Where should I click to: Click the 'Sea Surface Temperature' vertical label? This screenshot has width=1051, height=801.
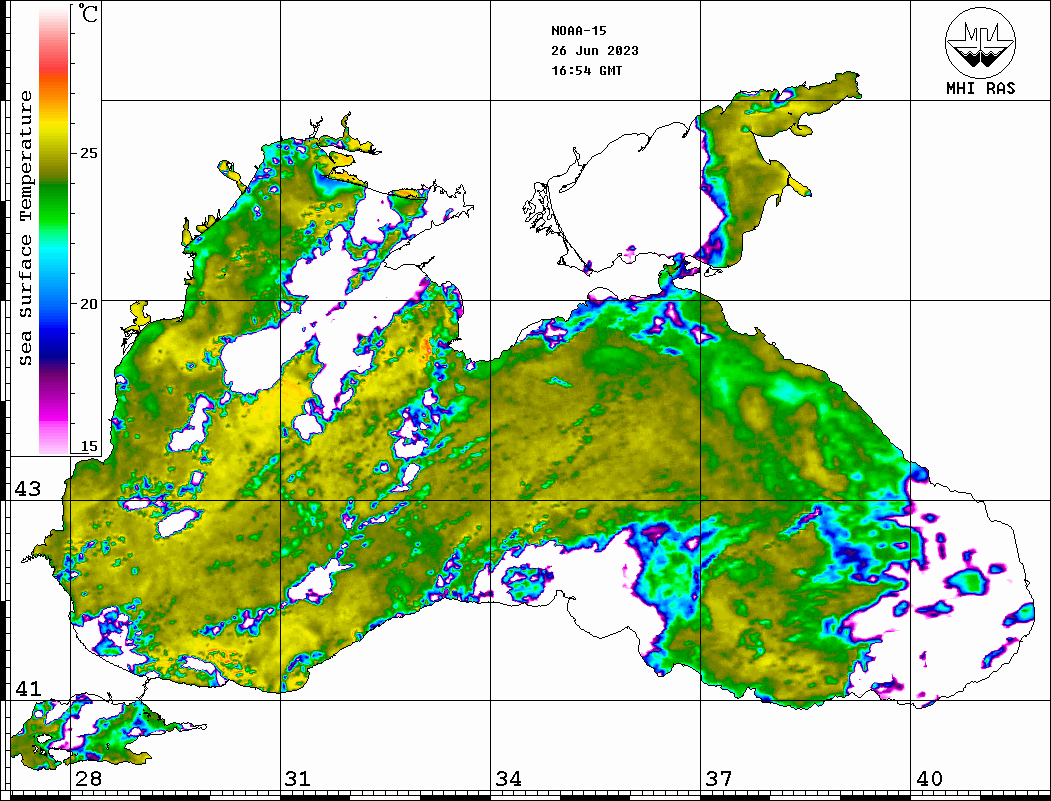(25, 228)
